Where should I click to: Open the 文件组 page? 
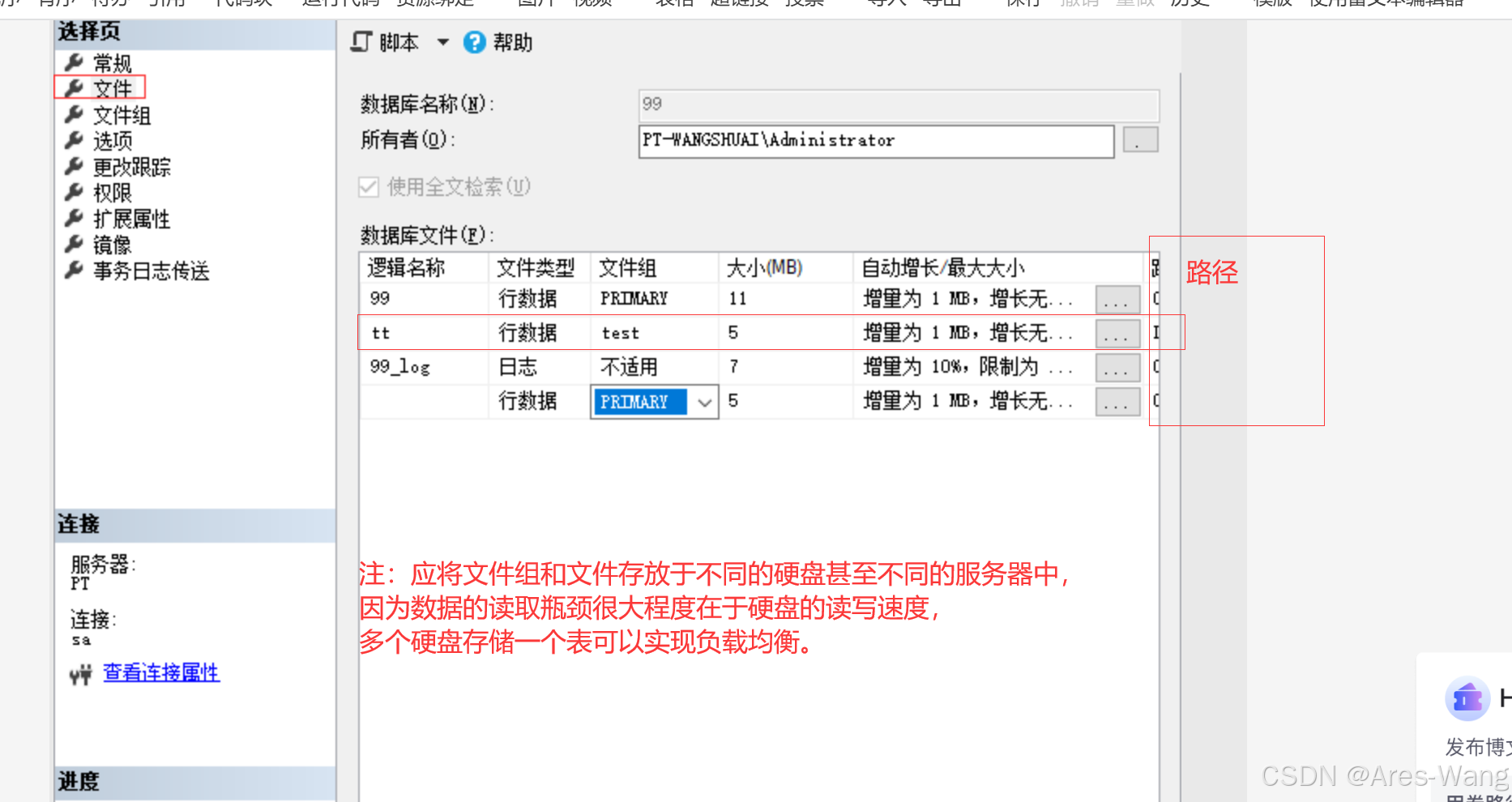[x=122, y=115]
